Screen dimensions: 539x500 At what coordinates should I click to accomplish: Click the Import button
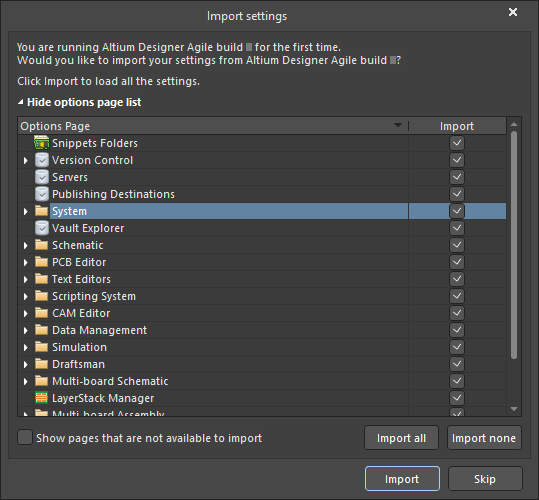click(402, 478)
